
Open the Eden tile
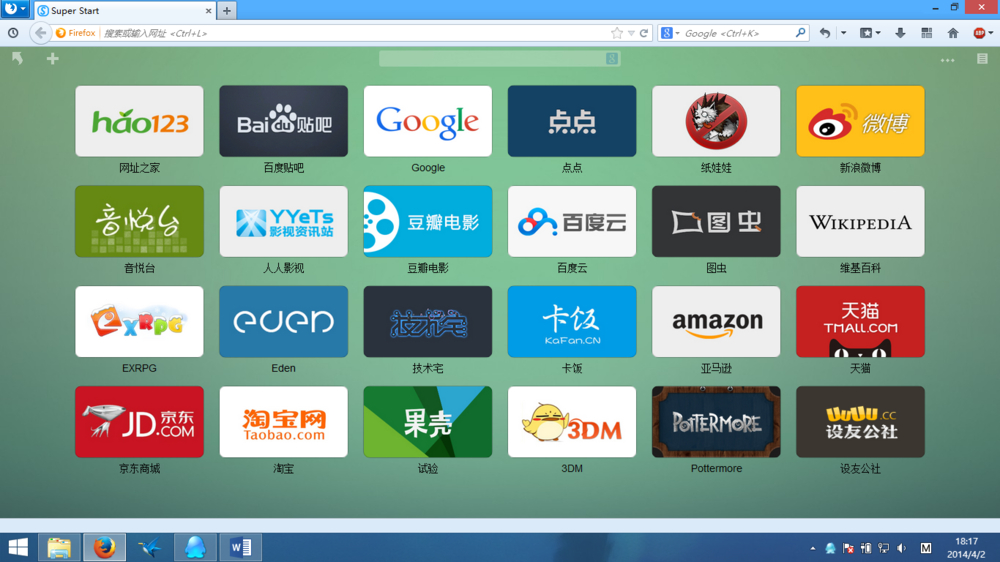283,322
